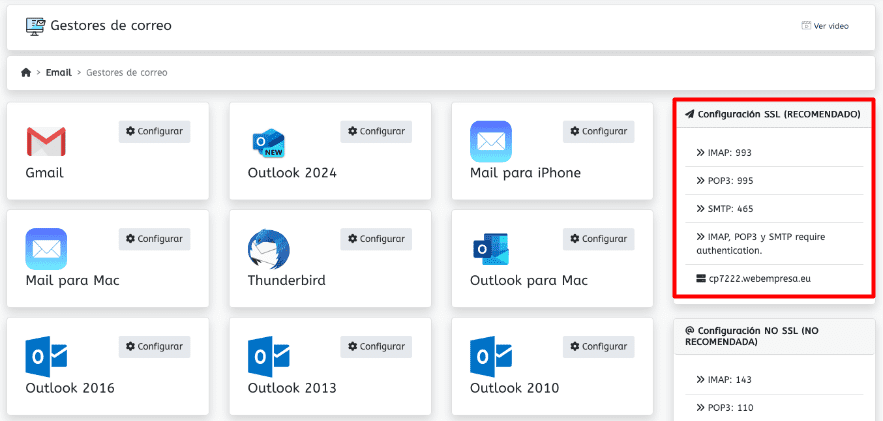Select the IMAP: 993 SSL entry
Image resolution: width=883 pixels, height=421 pixels.
click(x=774, y=153)
